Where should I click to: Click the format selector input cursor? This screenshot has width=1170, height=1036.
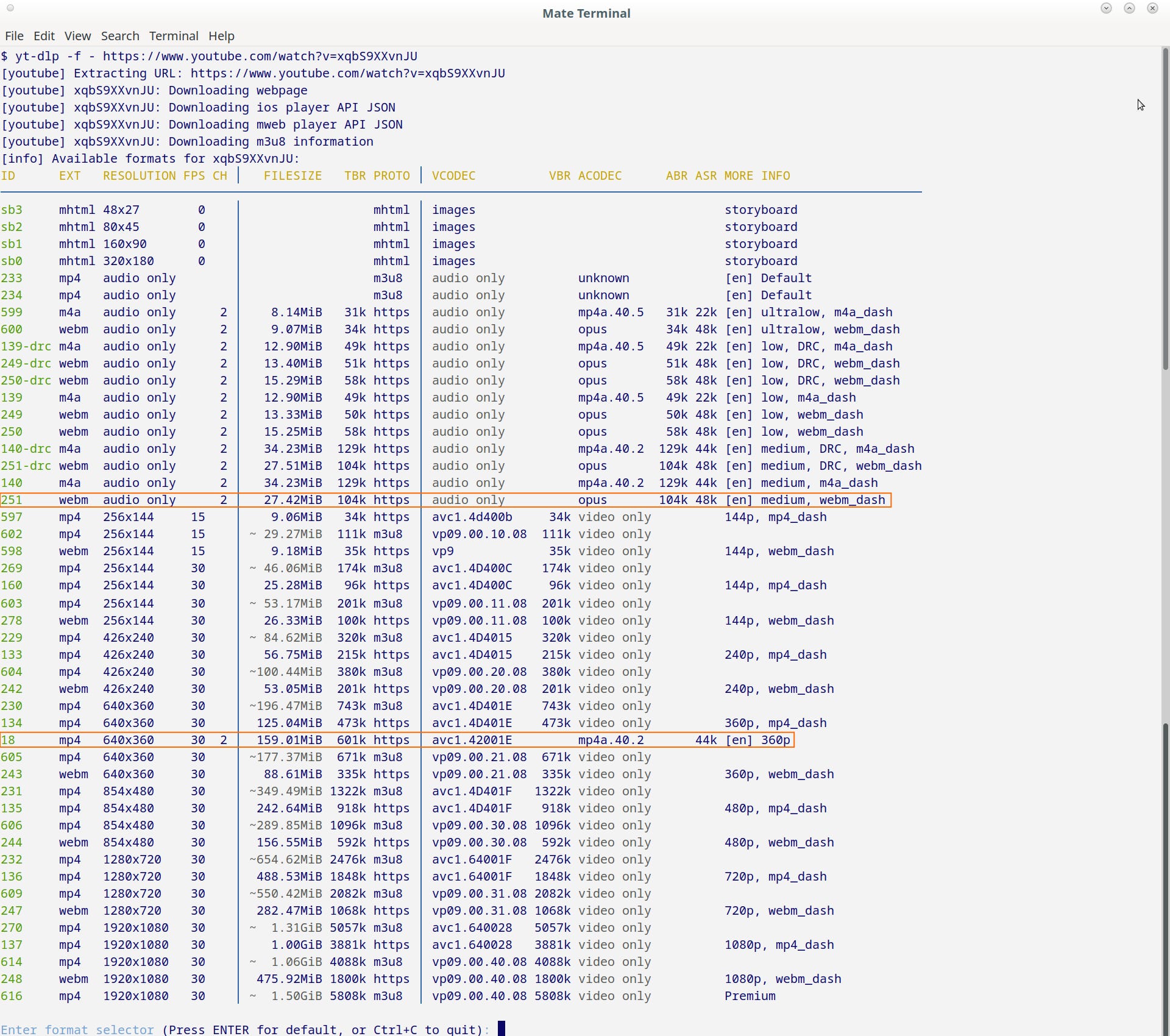point(502,1029)
